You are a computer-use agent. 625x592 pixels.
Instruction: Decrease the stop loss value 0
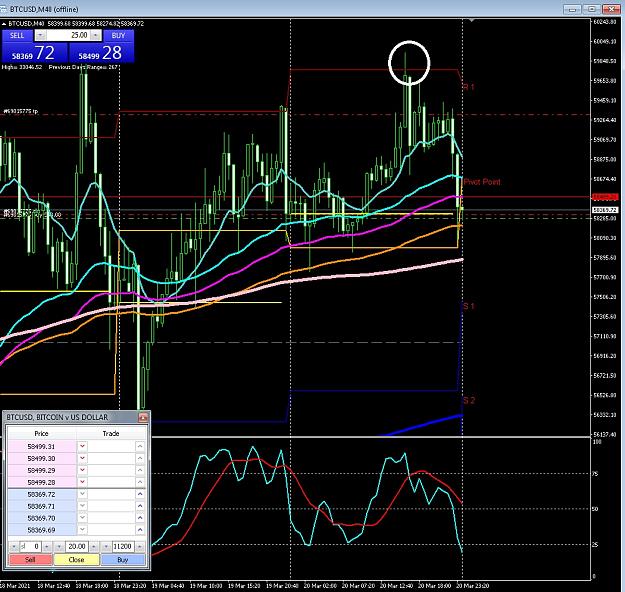click(13, 547)
